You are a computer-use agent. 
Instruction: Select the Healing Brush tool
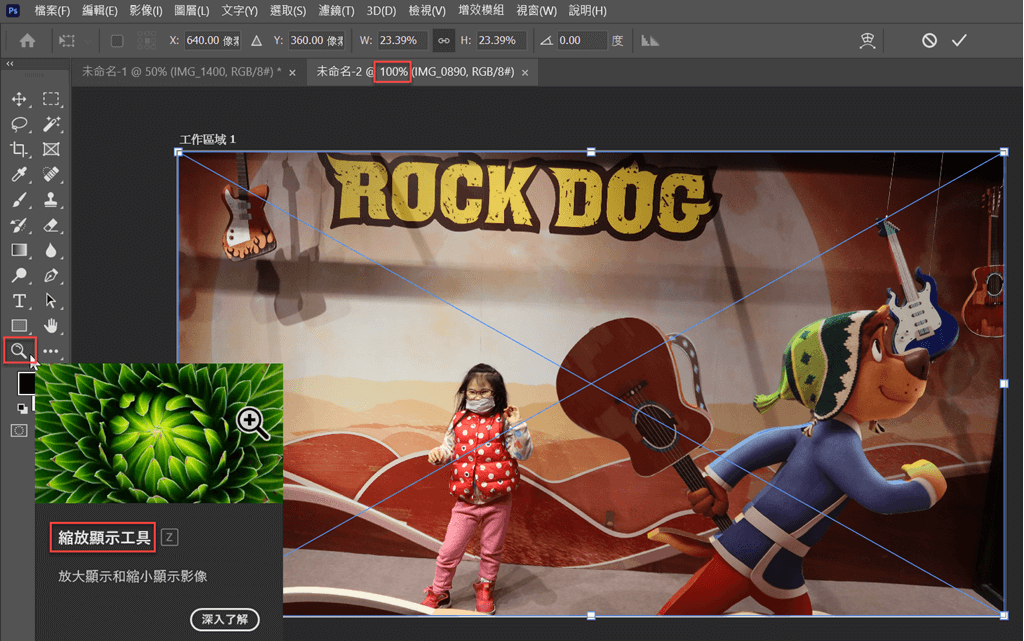point(51,174)
